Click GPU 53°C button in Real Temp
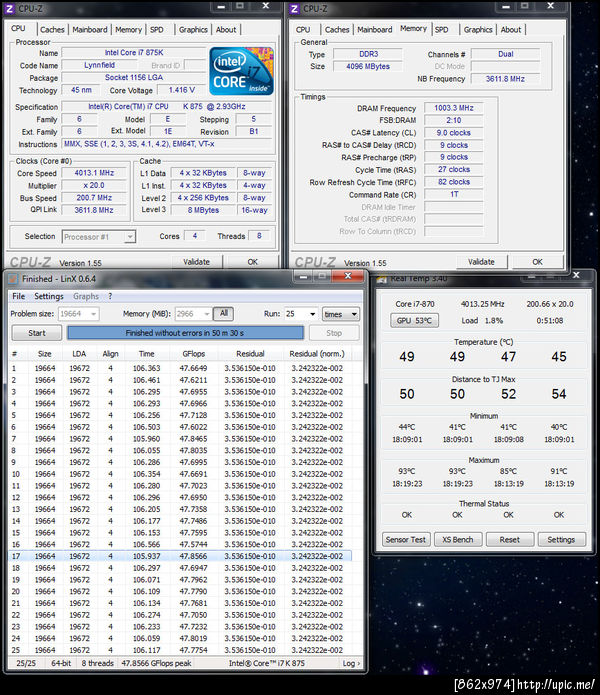 (414, 320)
